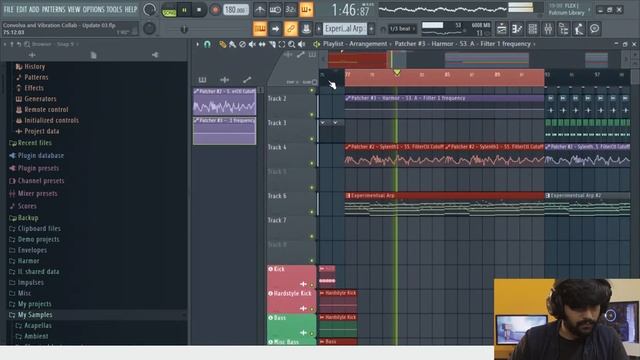Collapse the Kick track group
The width and height of the screenshot is (640, 360).
tap(270, 269)
